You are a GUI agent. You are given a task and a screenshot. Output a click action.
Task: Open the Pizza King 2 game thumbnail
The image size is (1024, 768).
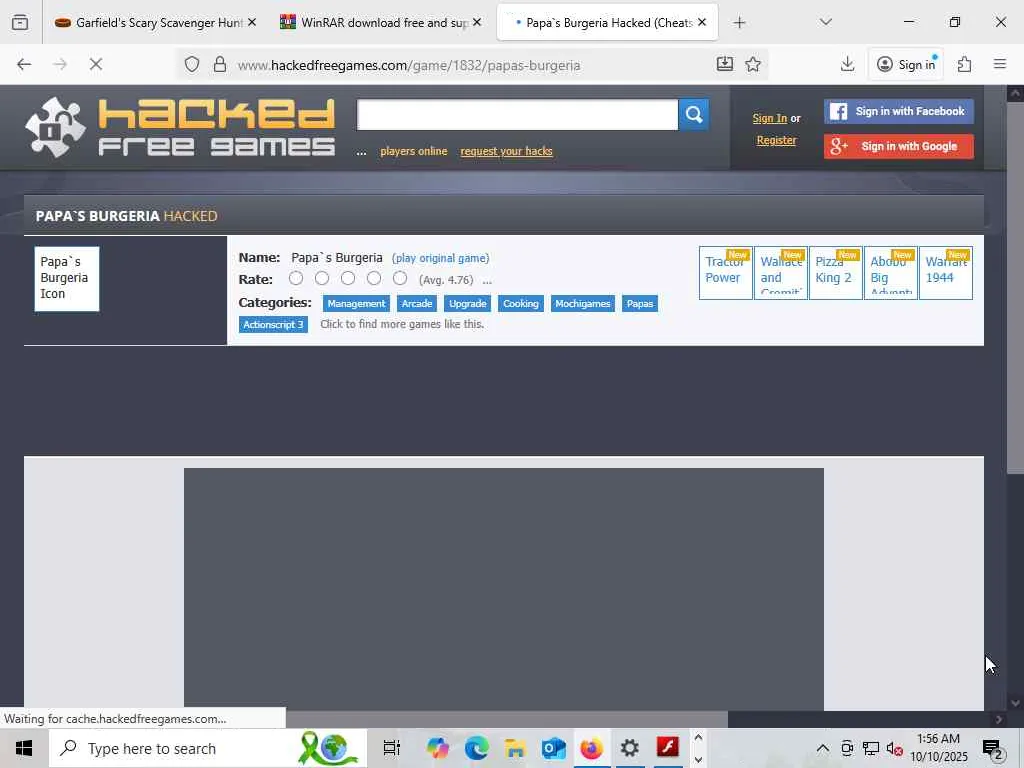click(x=835, y=273)
